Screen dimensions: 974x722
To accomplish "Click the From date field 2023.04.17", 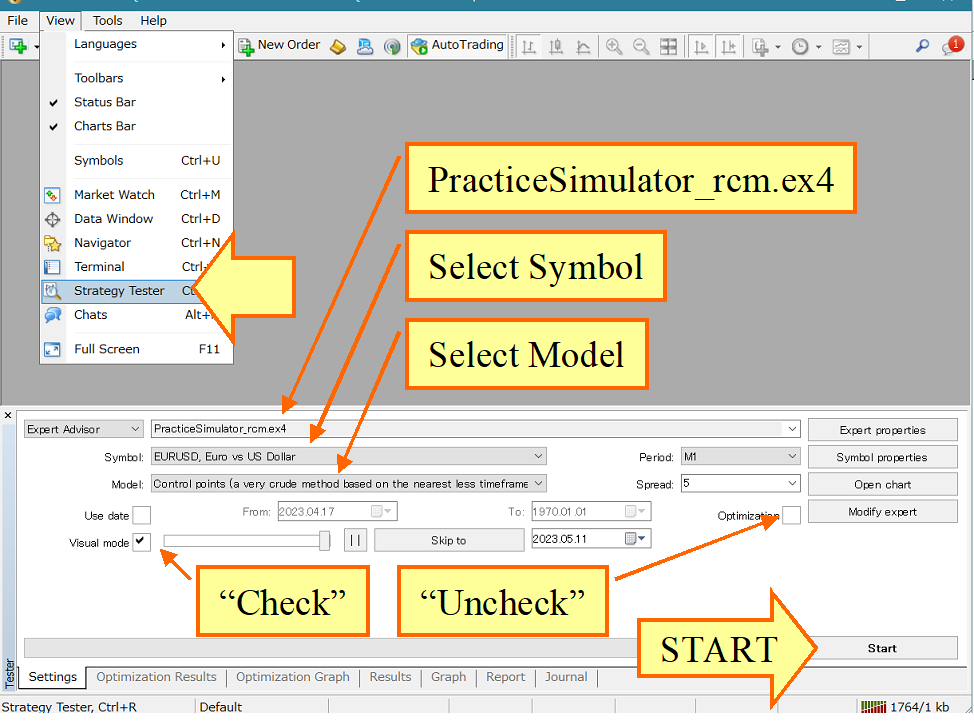I will [x=337, y=511].
